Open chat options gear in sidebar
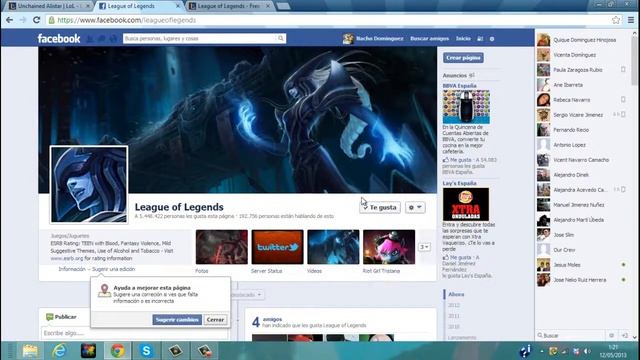Screen dimensions: 640x360 coord(611,336)
